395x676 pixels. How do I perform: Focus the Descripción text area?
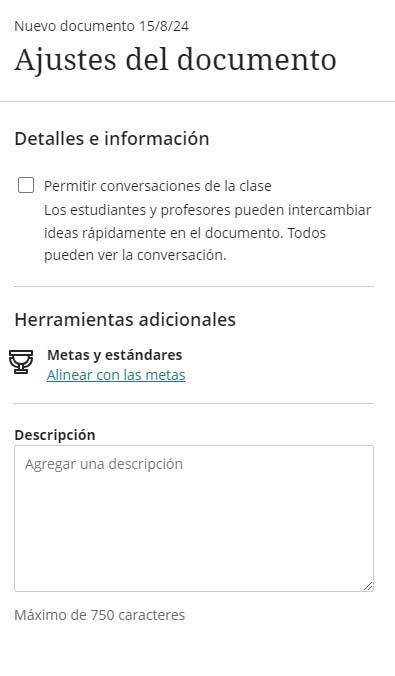point(194,518)
